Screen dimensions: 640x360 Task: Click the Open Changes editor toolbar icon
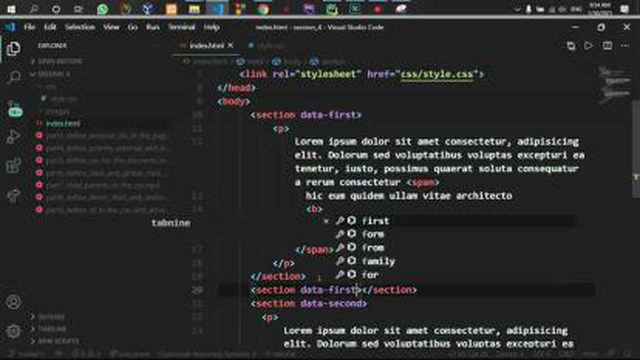[x=571, y=46]
